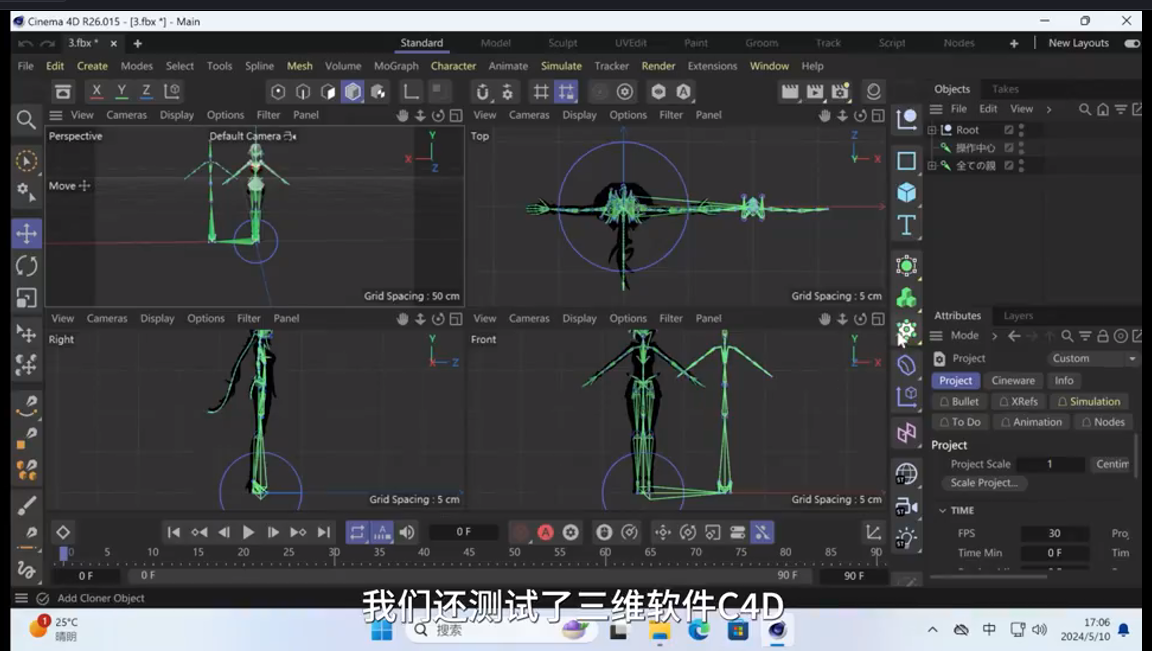Viewport: 1152px width, 651px height.
Task: Open the Custom dropdown in Attributes
Action: 1092,358
